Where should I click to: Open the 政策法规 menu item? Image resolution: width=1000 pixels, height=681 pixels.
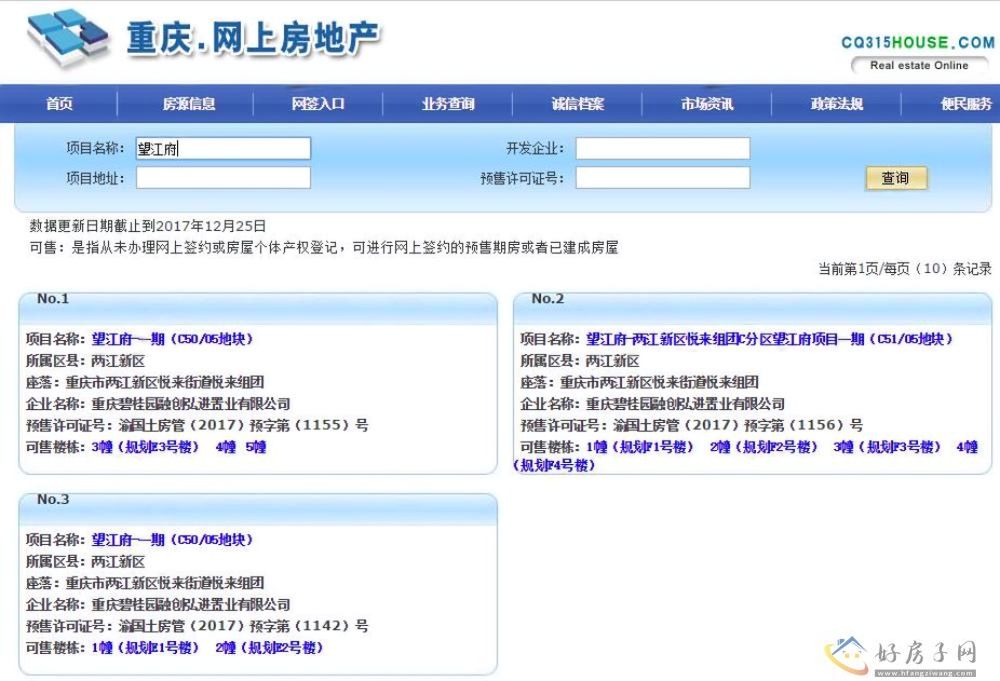pos(836,104)
